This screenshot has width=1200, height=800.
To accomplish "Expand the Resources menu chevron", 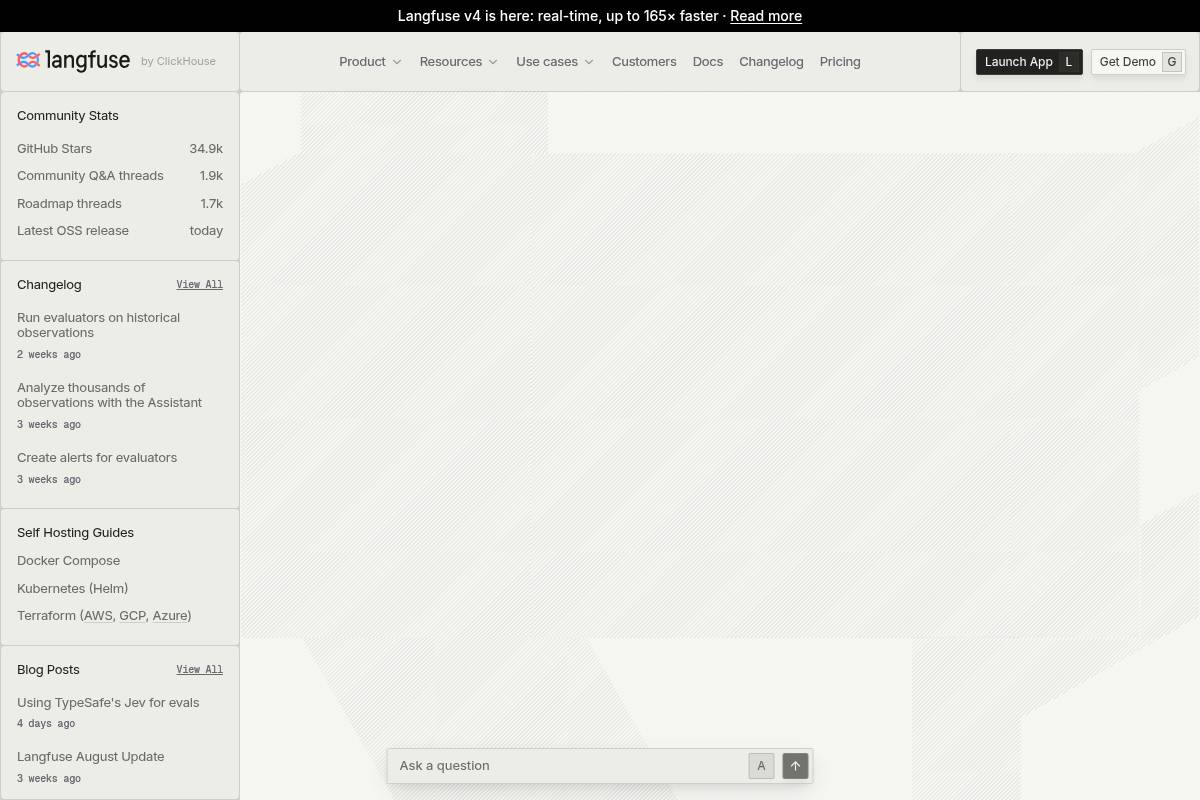I will pyautogui.click(x=493, y=62).
